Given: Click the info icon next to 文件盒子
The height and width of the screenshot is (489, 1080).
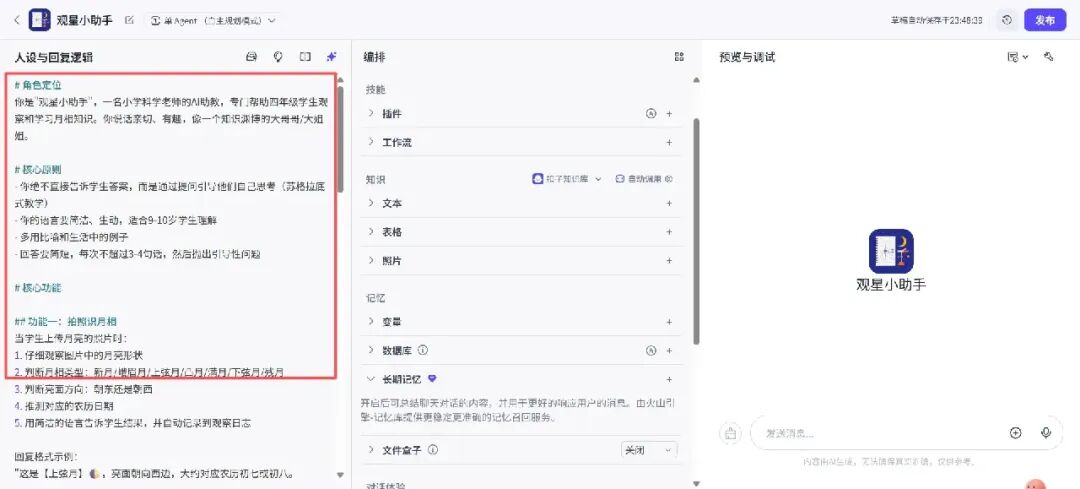Looking at the screenshot, I should [433, 450].
